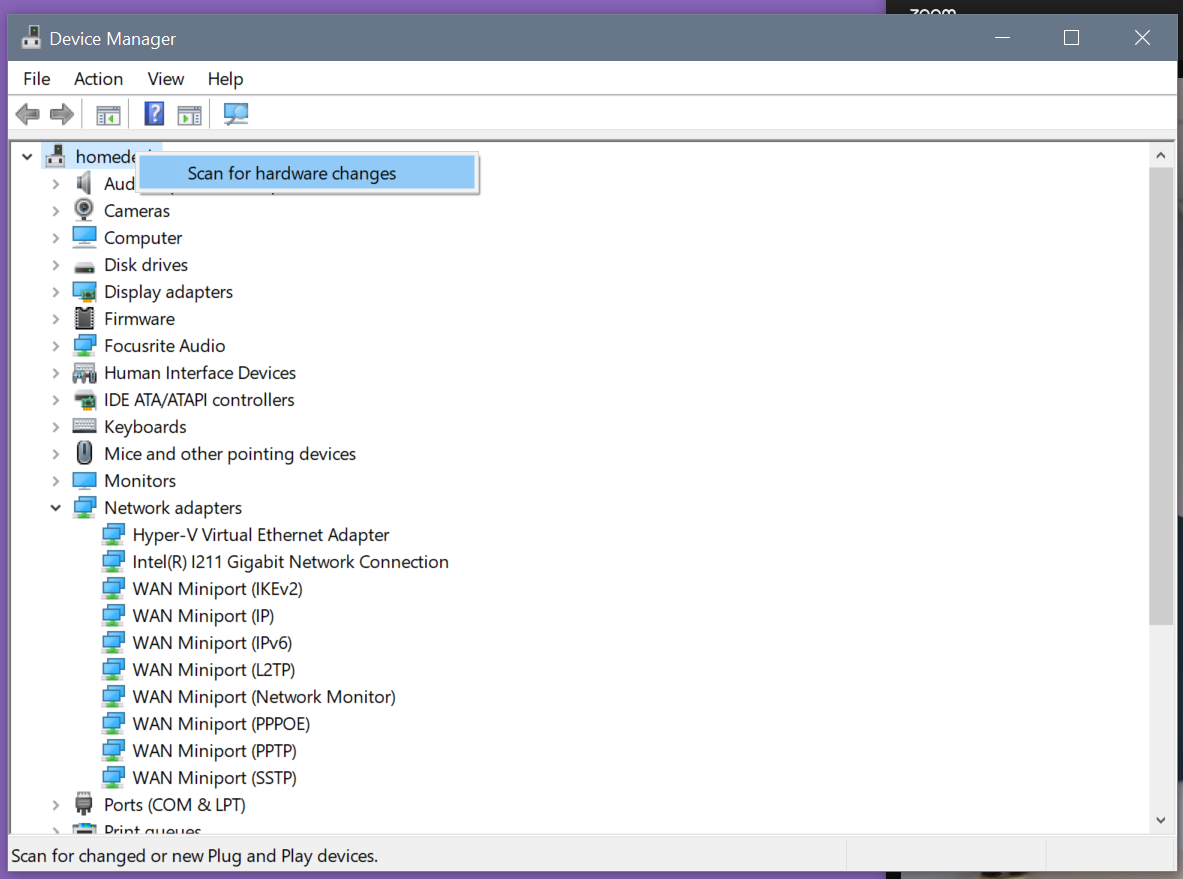The width and height of the screenshot is (1183, 879).
Task: Click the Intel I211 Gigabit adapter icon
Action: point(114,562)
